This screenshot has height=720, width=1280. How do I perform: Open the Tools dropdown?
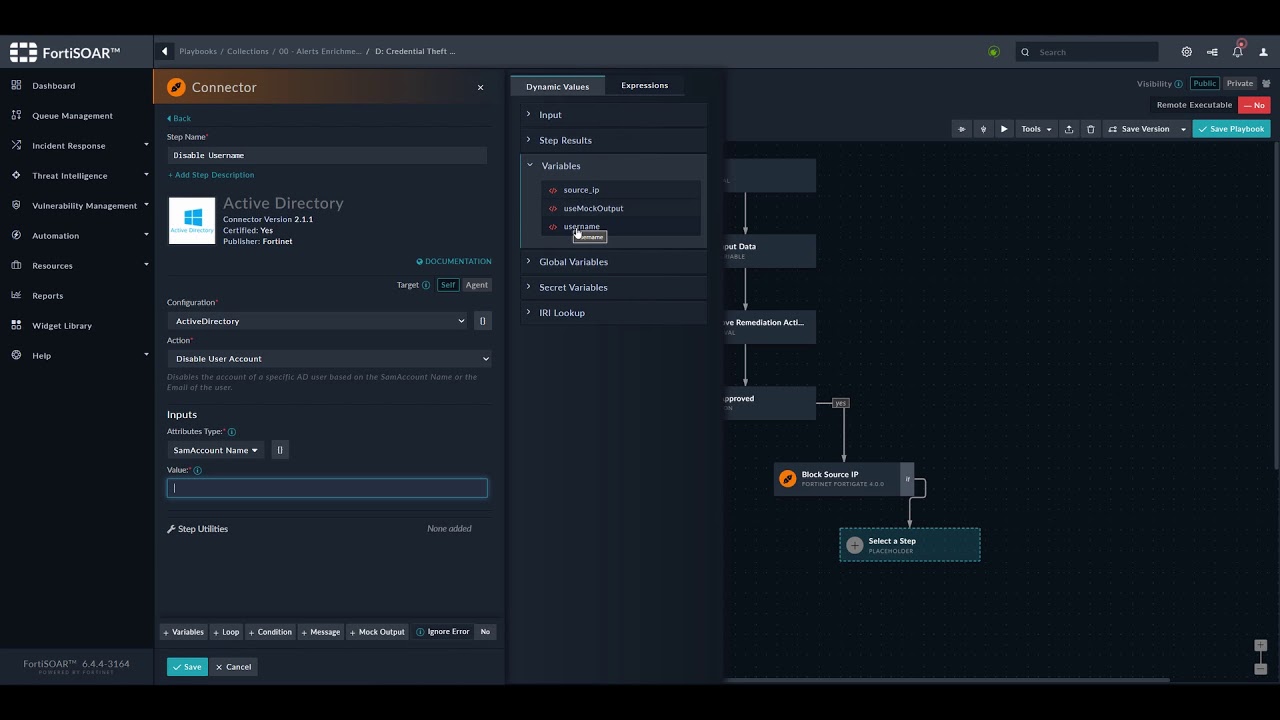coord(1035,129)
